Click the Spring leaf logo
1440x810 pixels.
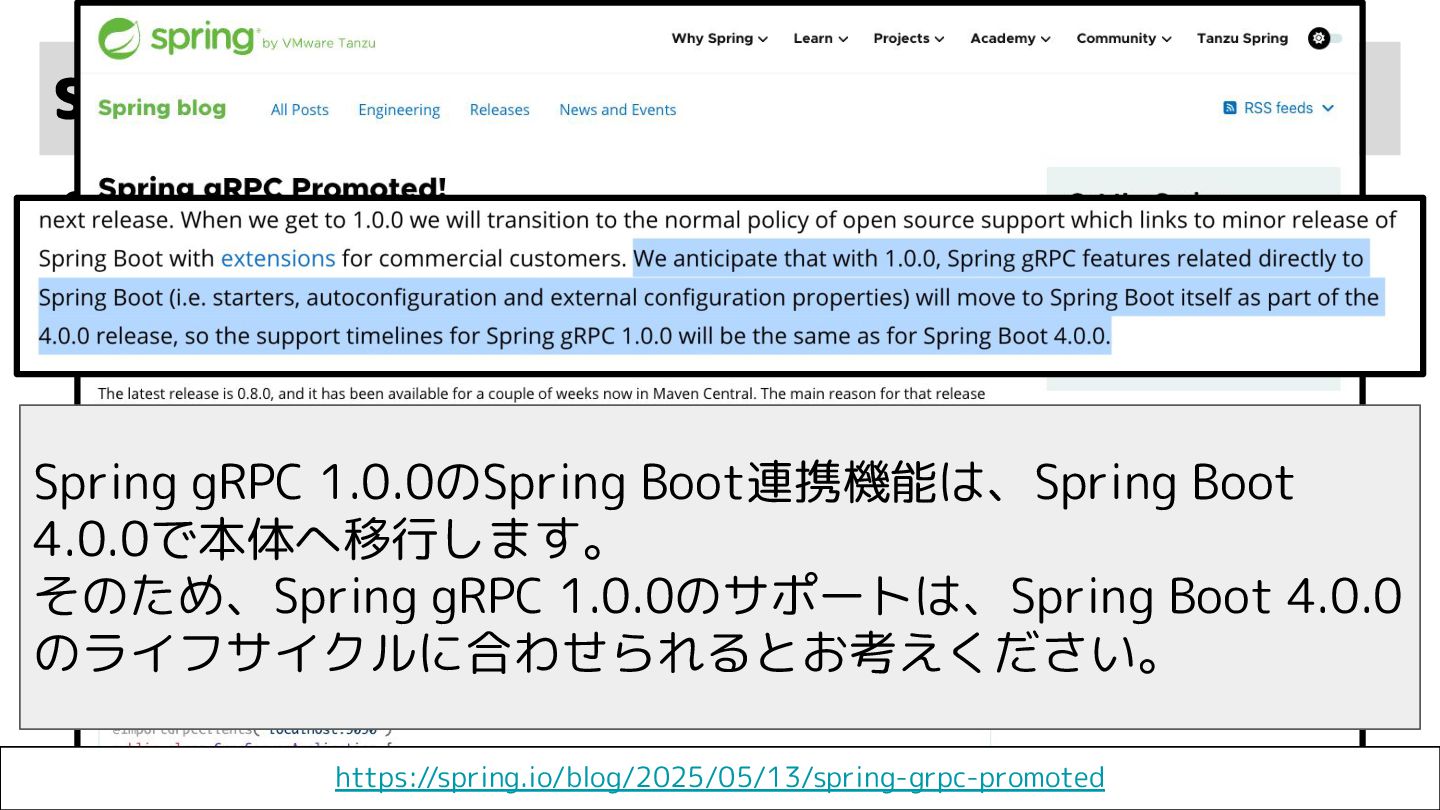pyautogui.click(x=119, y=38)
